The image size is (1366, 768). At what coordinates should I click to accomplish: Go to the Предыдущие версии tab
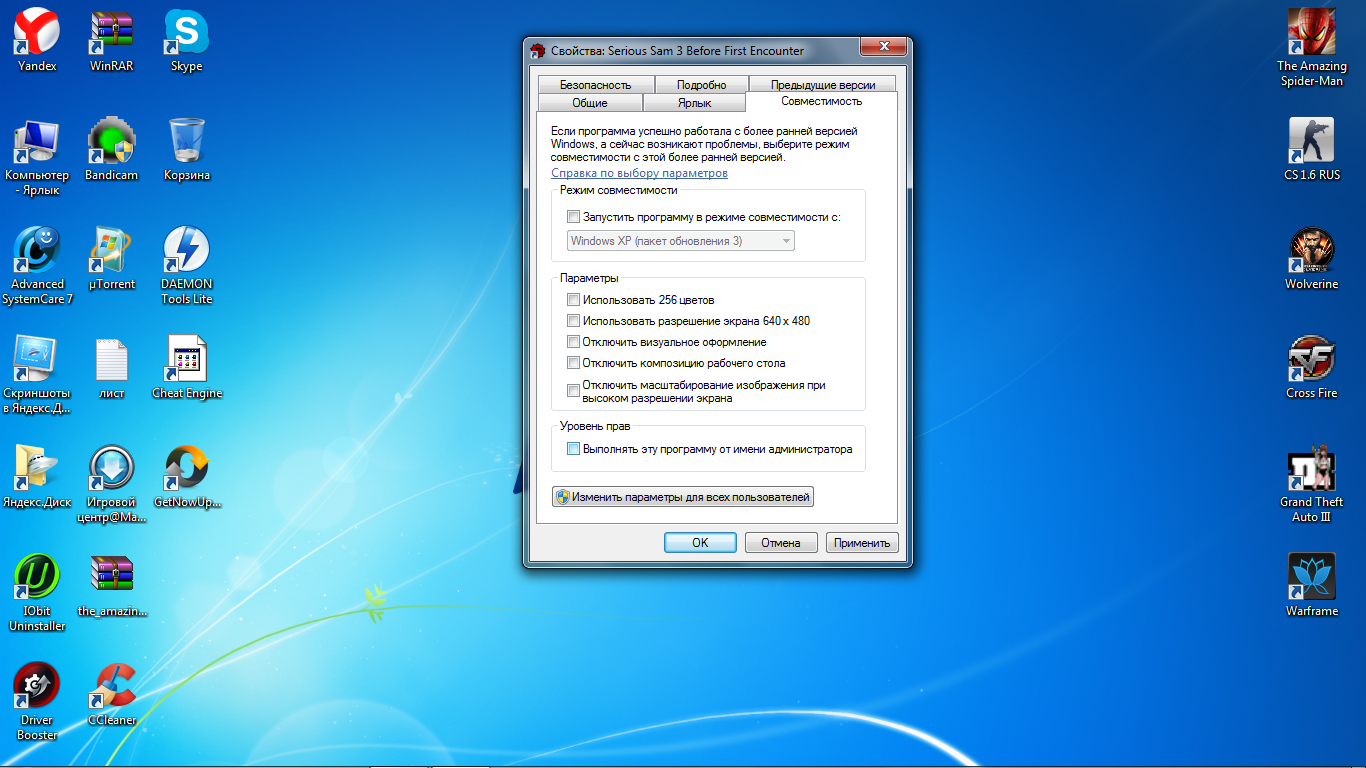click(x=822, y=85)
